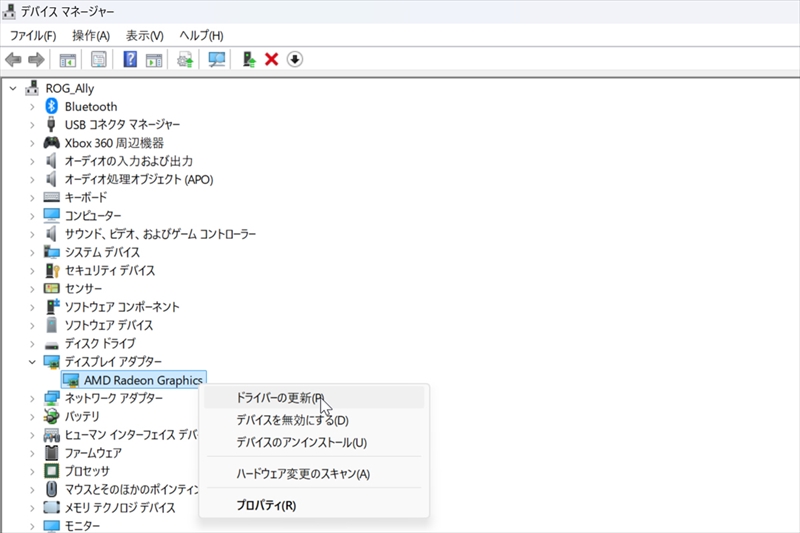Open the ヘルプ(H) menu
Viewport: 800px width, 533px height.
click(202, 36)
